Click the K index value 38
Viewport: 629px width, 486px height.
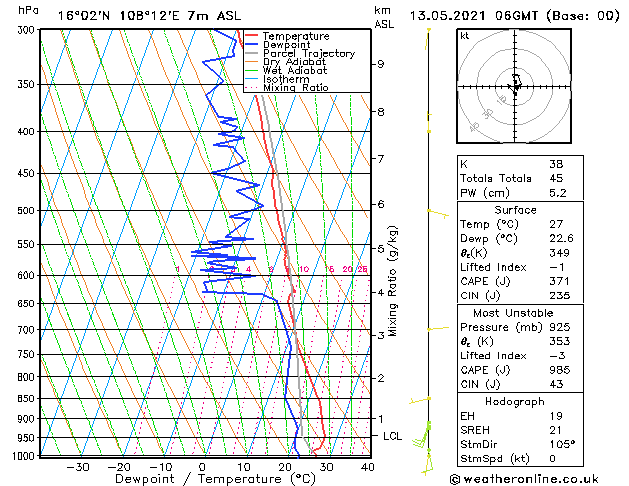(556, 164)
